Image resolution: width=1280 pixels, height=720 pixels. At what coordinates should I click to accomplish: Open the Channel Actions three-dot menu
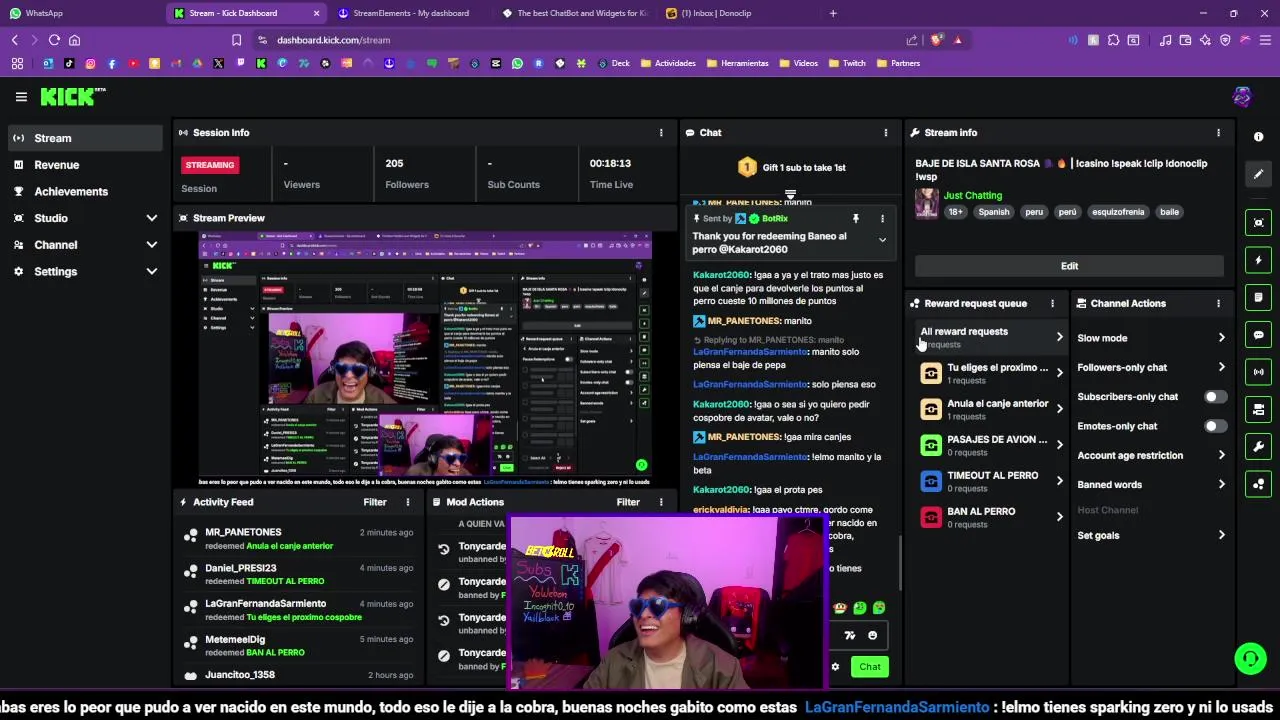[x=1218, y=303]
